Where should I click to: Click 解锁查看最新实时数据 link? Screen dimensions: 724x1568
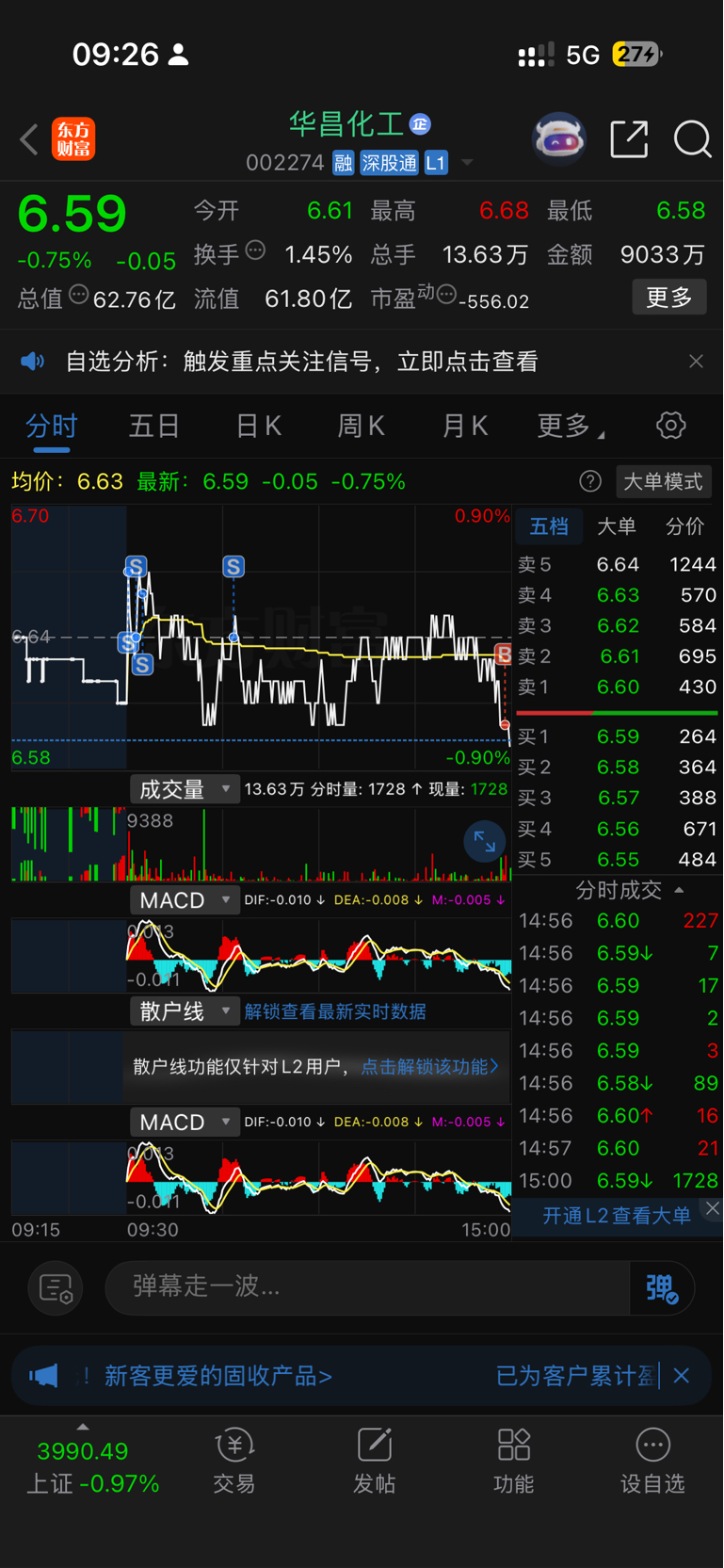coord(335,1011)
